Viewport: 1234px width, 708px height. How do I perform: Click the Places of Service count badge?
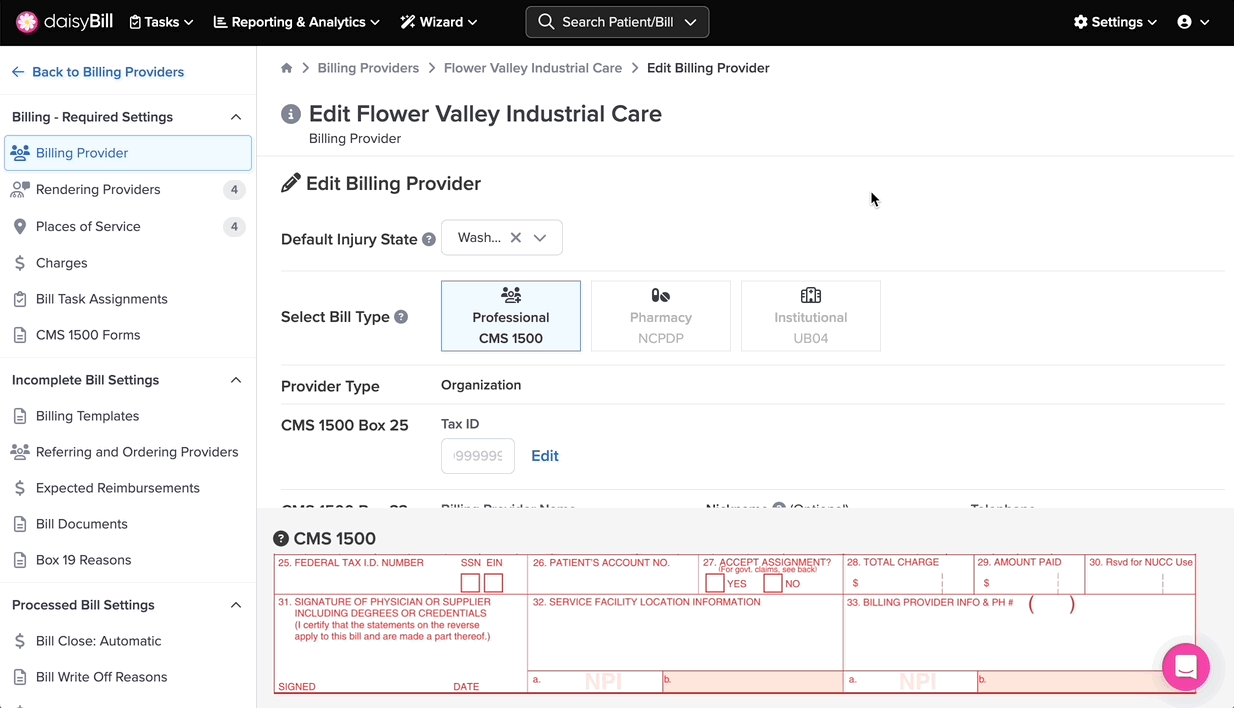click(234, 227)
